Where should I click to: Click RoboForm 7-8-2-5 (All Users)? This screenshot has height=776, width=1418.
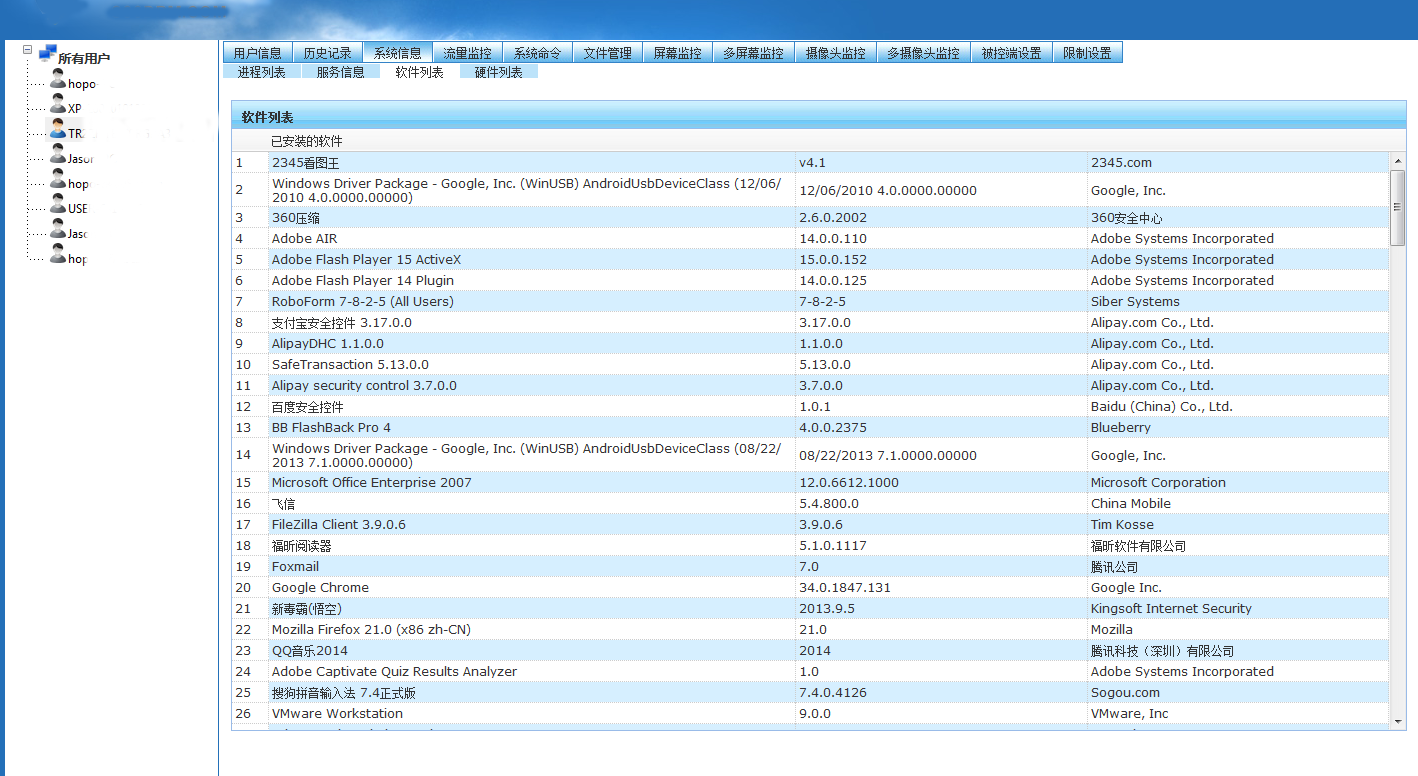[811, 301]
